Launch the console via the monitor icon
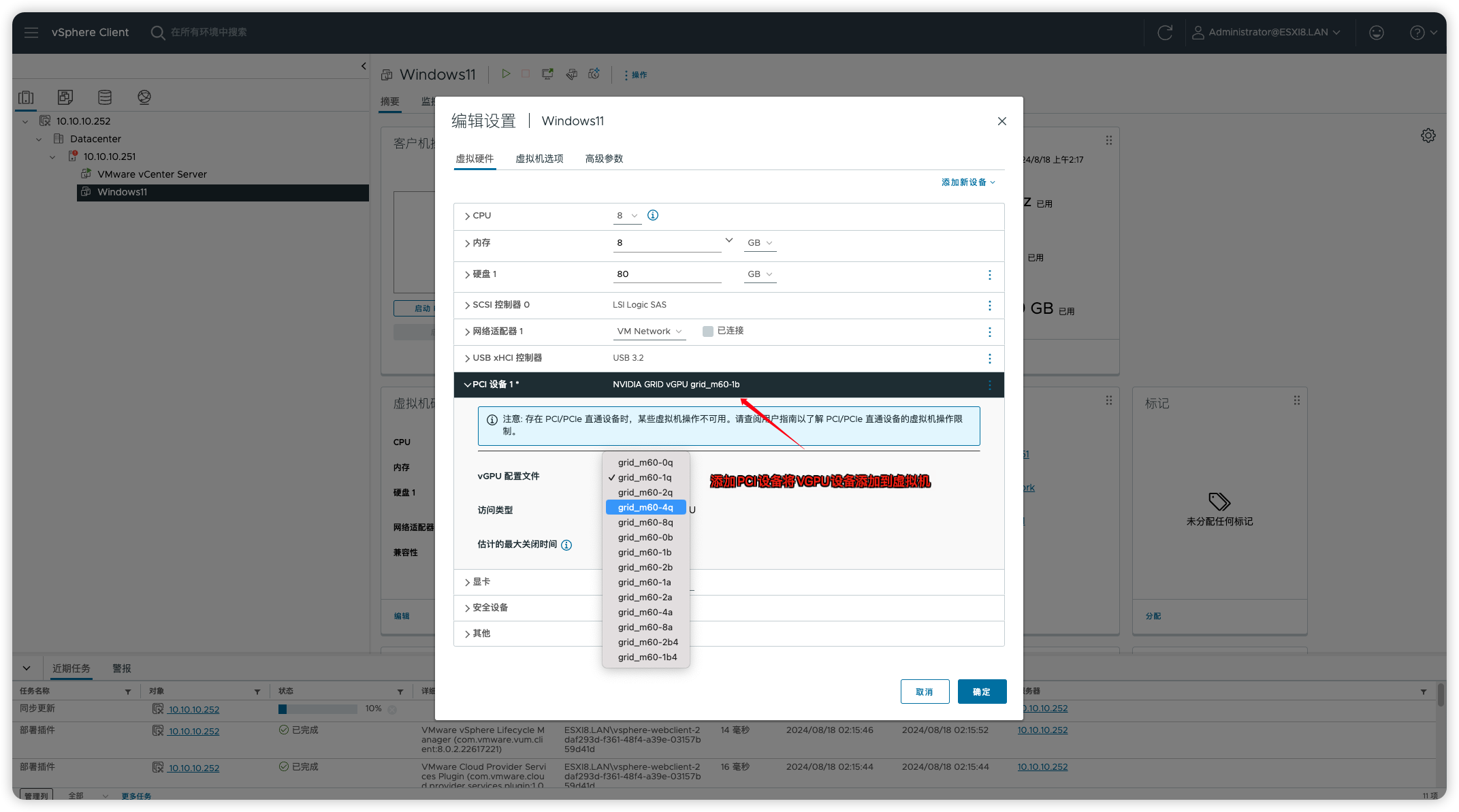Screen dimensions: 1459x812 point(547,74)
